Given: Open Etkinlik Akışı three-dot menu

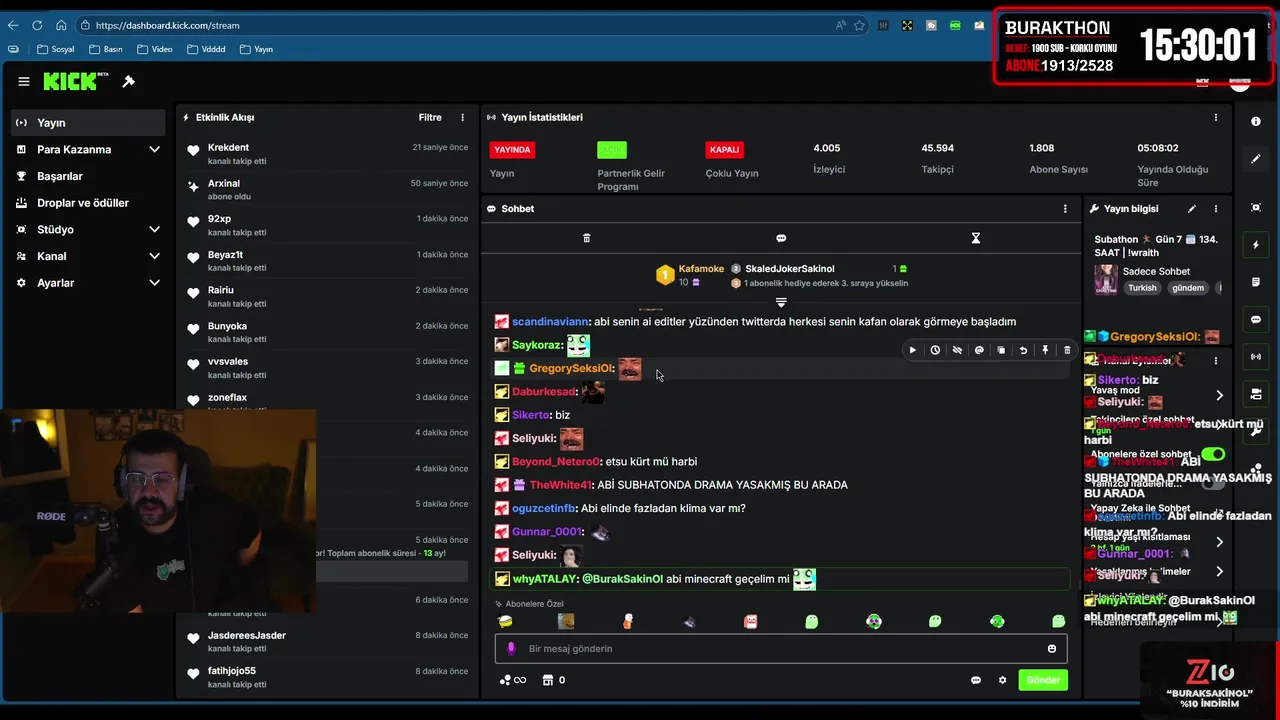Looking at the screenshot, I should [x=462, y=117].
